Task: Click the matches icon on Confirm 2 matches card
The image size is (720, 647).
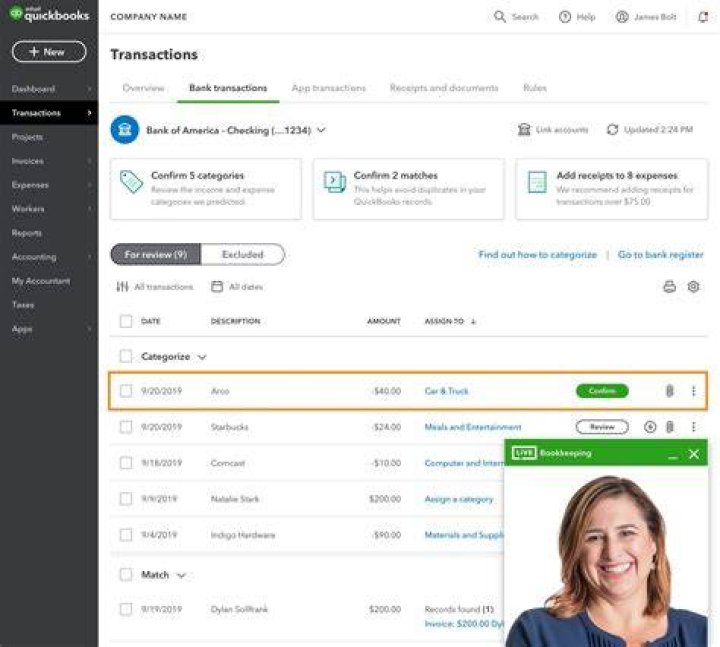Action: point(335,182)
